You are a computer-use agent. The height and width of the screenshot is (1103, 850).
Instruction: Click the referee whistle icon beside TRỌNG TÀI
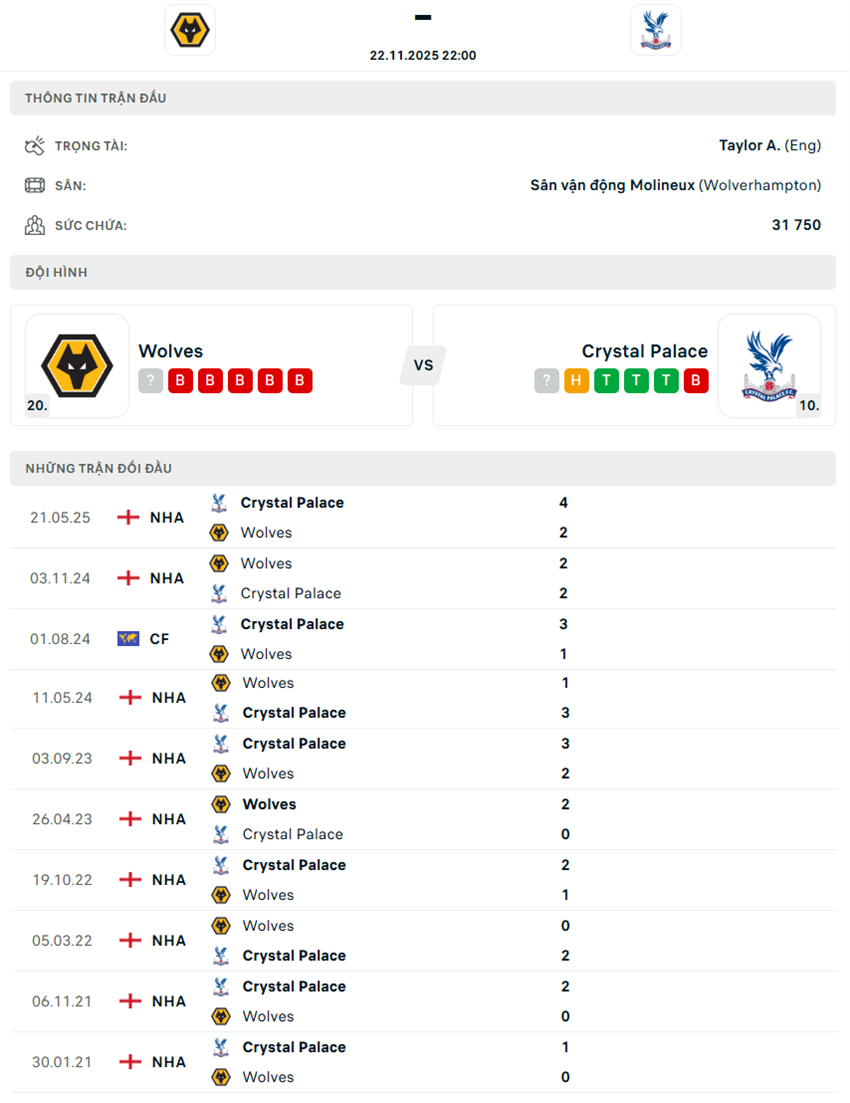coord(35,144)
